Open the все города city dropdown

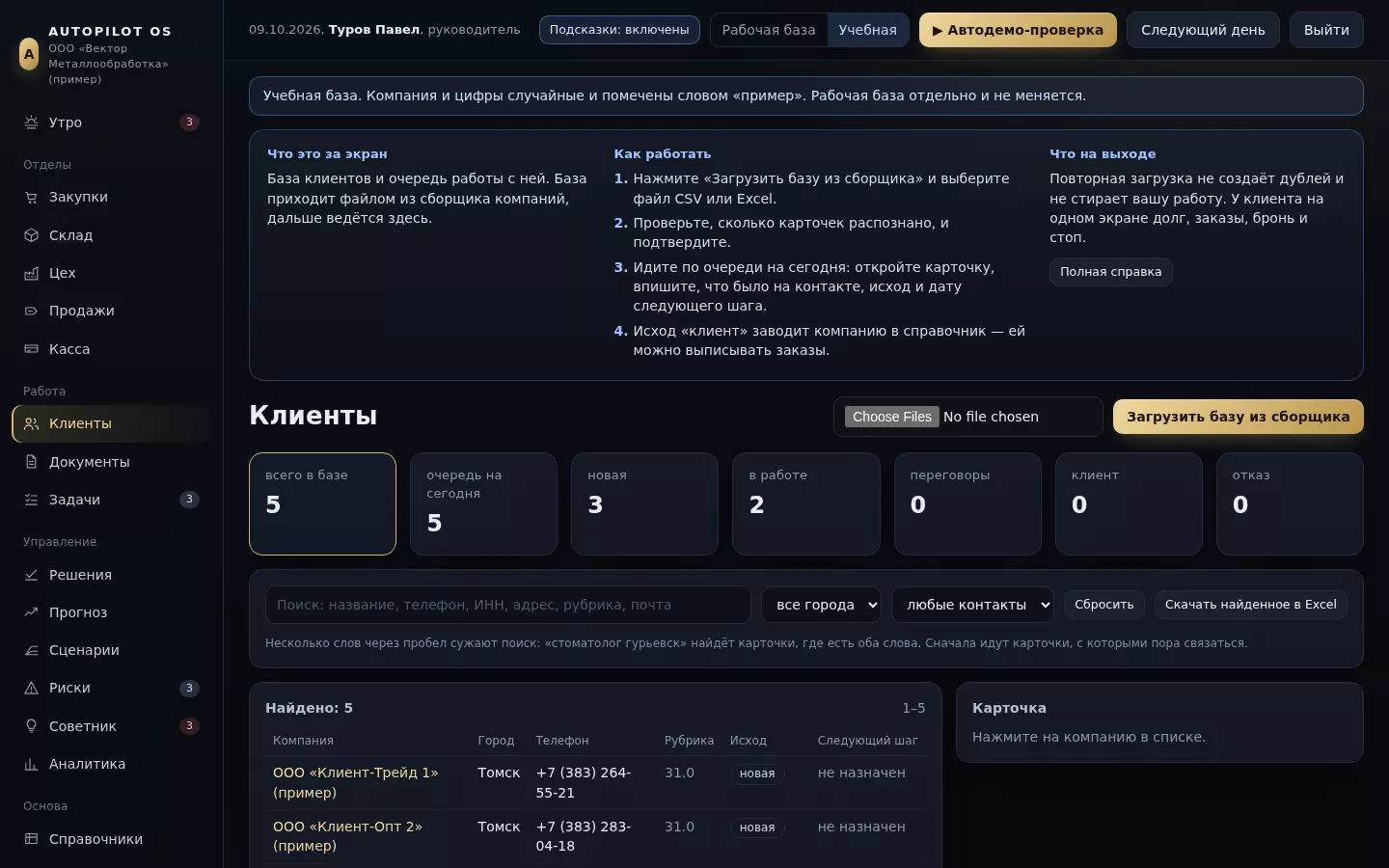click(821, 605)
